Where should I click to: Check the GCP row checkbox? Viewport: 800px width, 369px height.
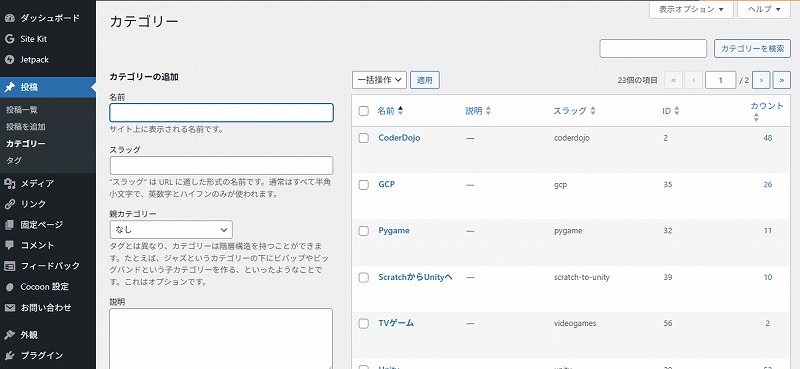(364, 185)
